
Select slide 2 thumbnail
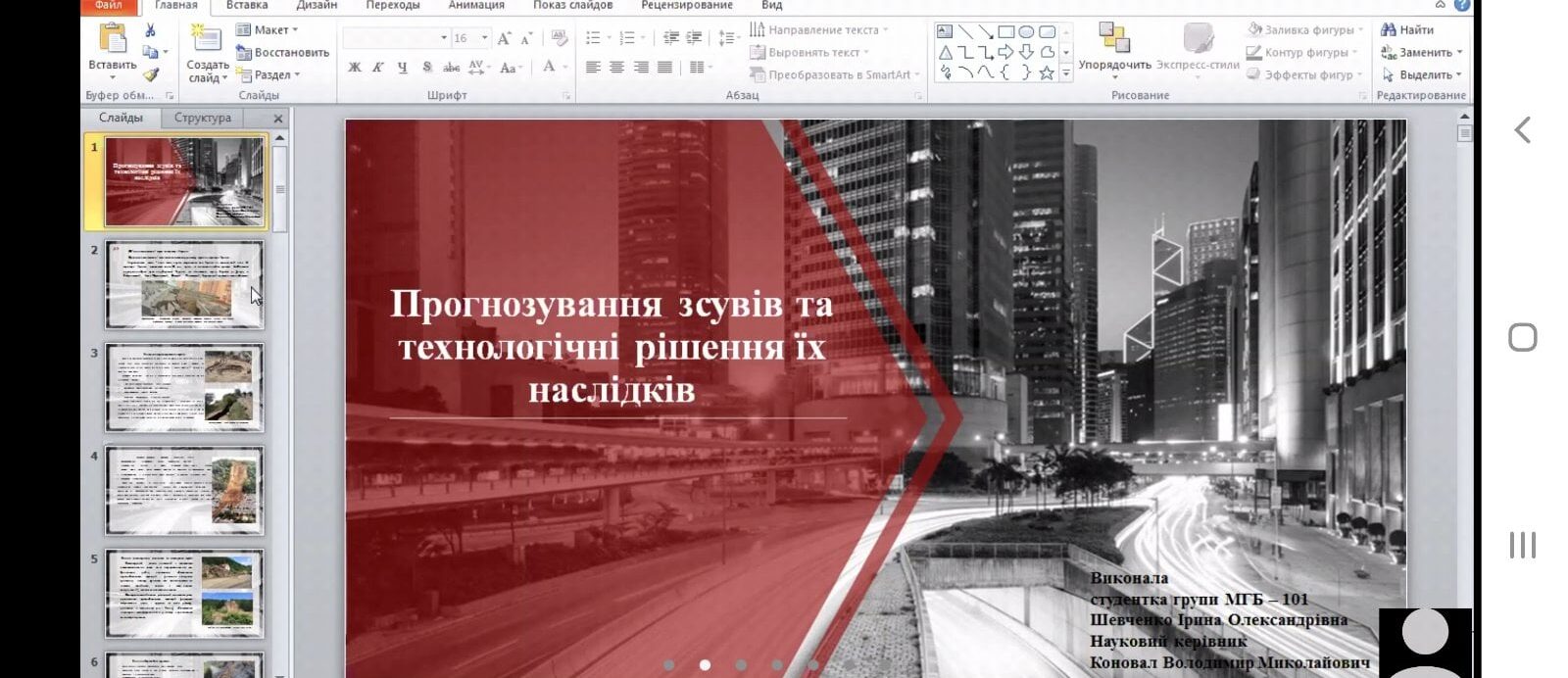pos(184,285)
